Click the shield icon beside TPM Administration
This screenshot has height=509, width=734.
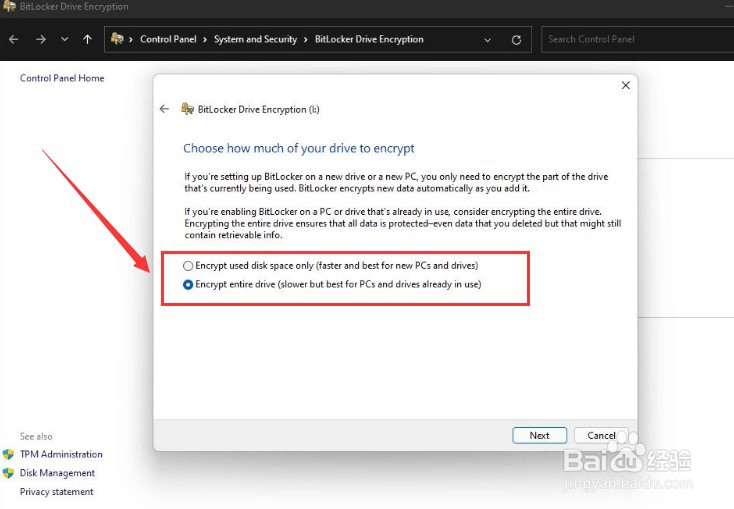click(x=8, y=454)
